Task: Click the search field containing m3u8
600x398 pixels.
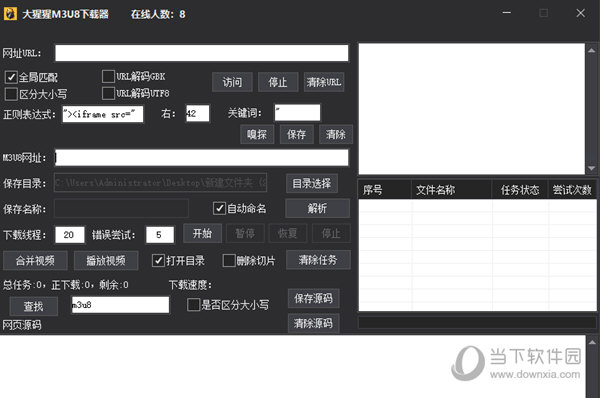Action: coord(120,305)
